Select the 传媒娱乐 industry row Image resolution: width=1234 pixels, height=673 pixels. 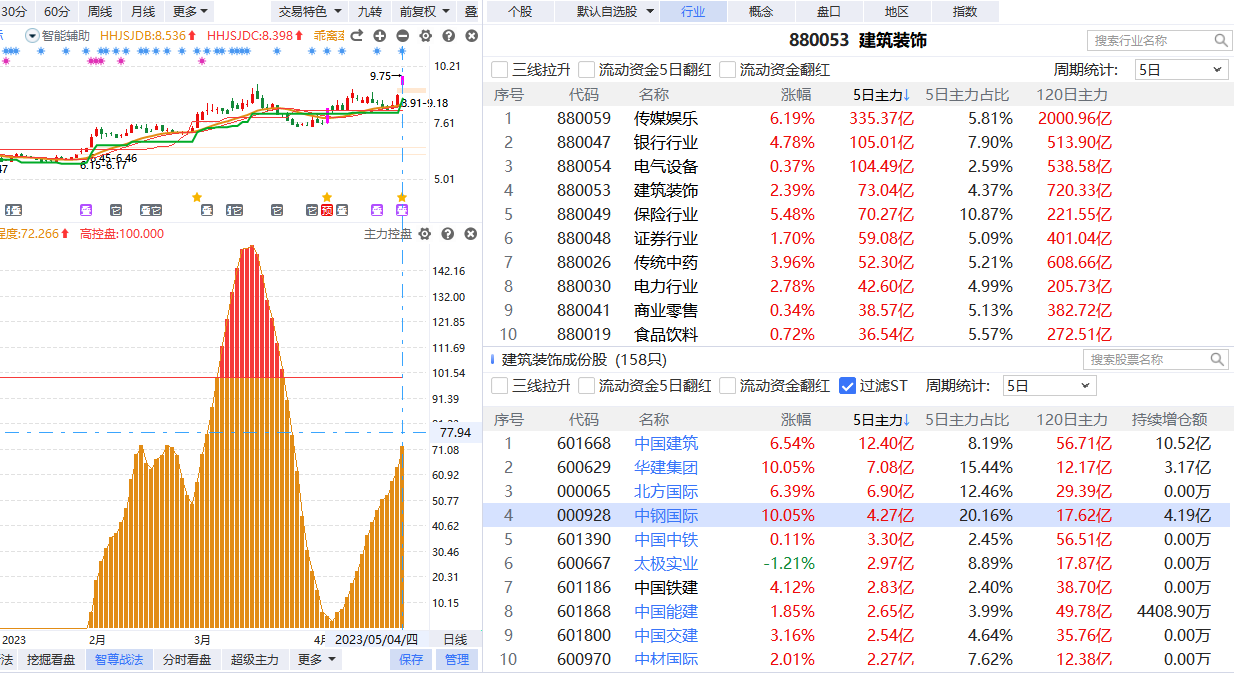tap(858, 119)
